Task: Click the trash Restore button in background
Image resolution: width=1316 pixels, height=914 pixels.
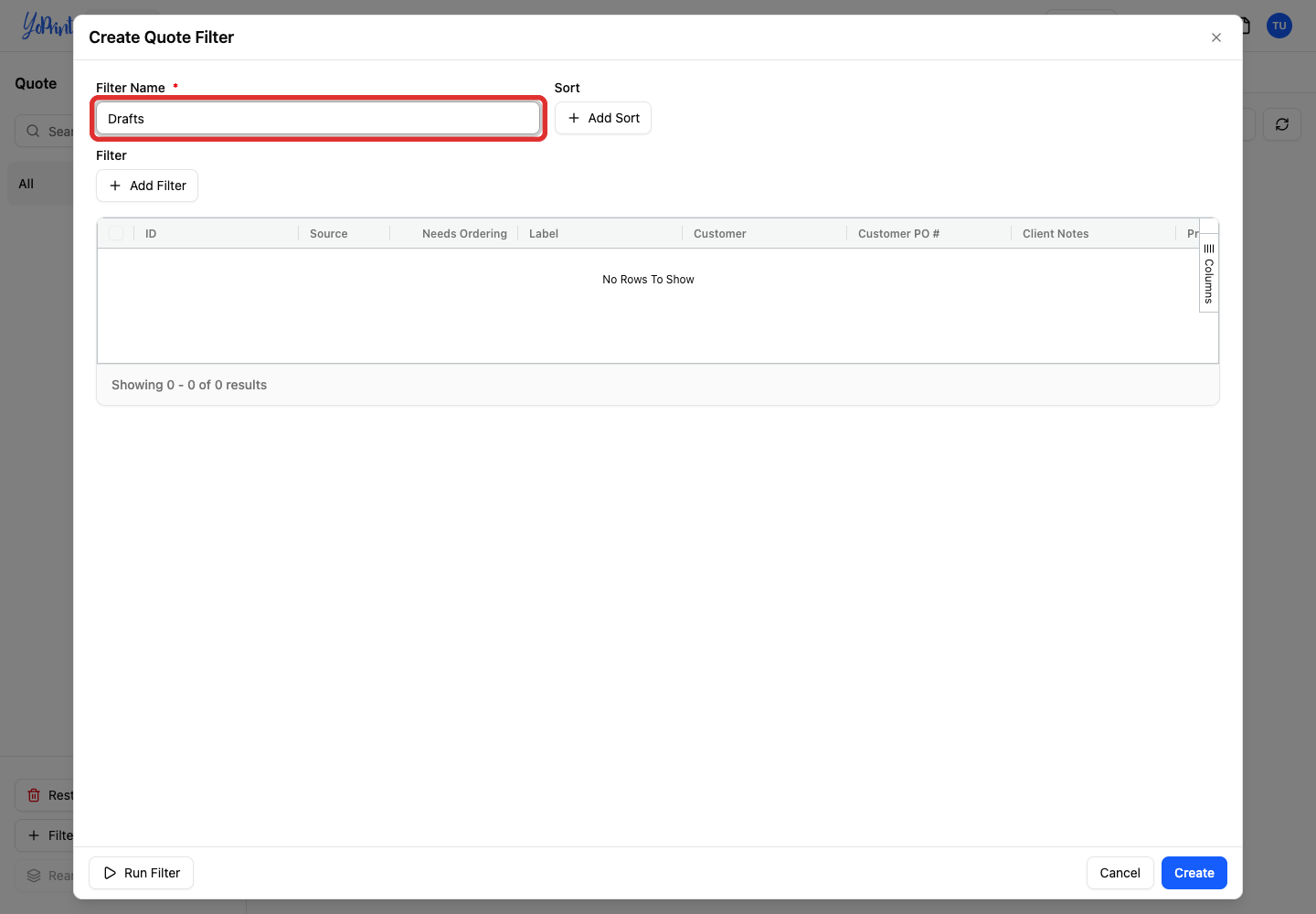Action: pyautogui.click(x=45, y=795)
